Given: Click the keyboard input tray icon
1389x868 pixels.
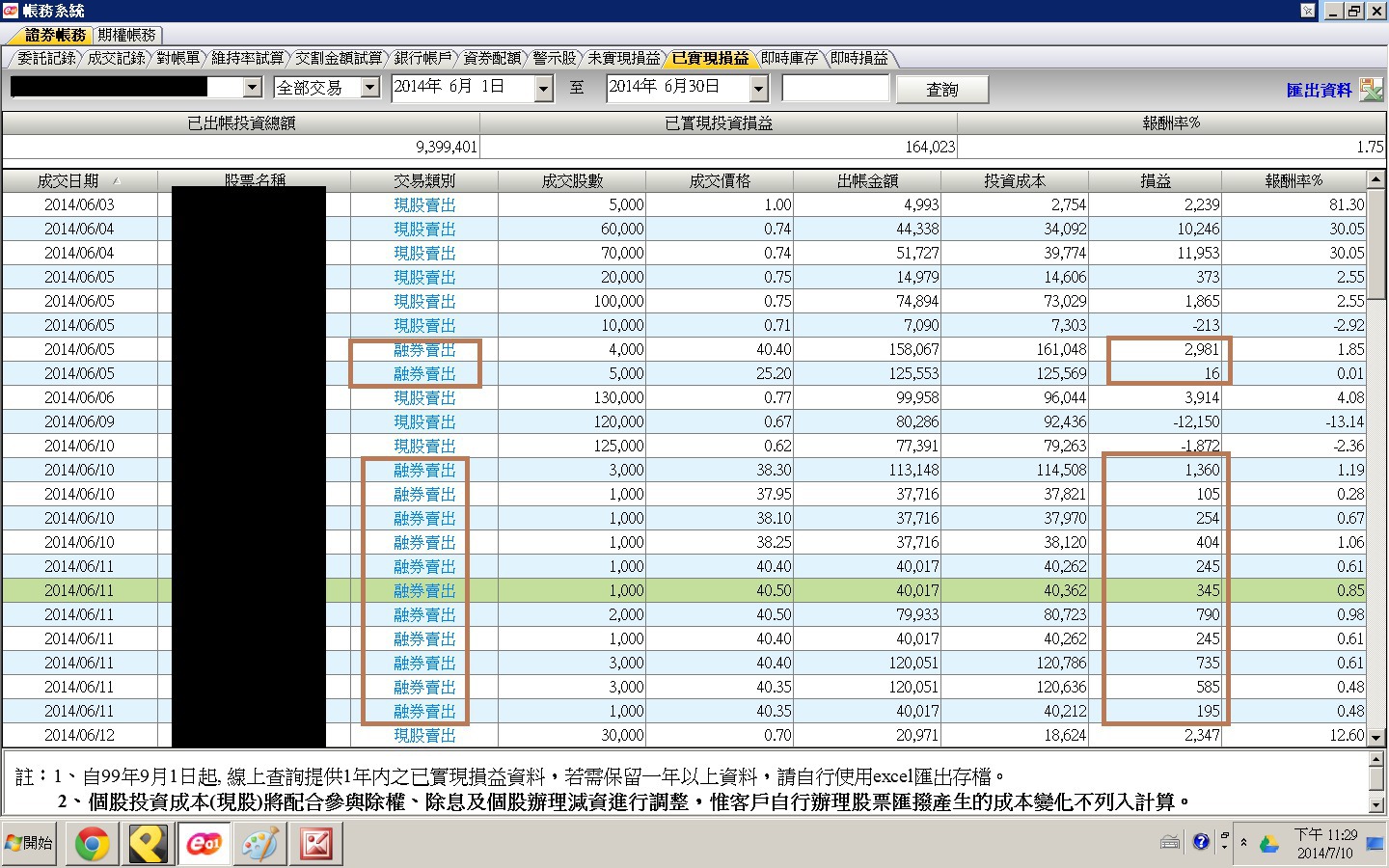Looking at the screenshot, I should coord(1170,842).
